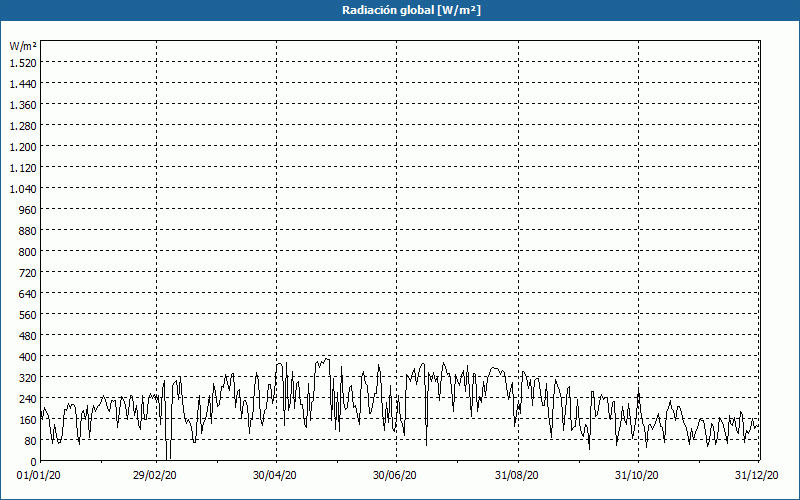Click the 400 y-axis label
800x500 pixels.
(x=28, y=357)
